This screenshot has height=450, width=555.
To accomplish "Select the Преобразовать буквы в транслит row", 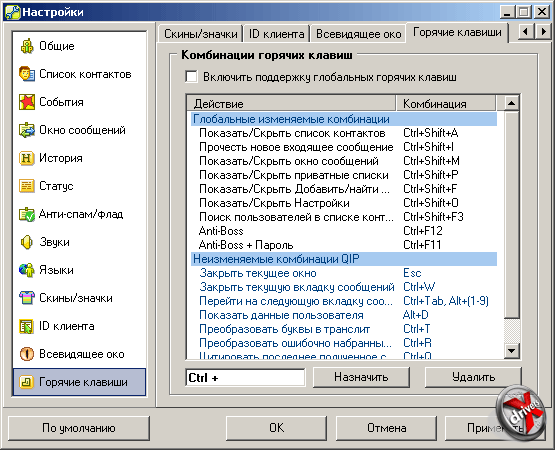I will point(344,329).
